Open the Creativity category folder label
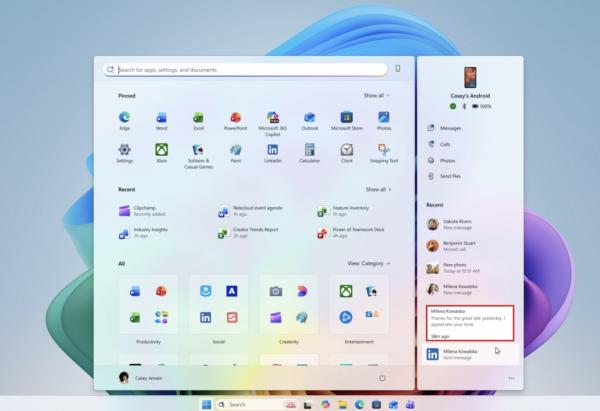Viewport: 600px width, 411px height. coord(289,342)
